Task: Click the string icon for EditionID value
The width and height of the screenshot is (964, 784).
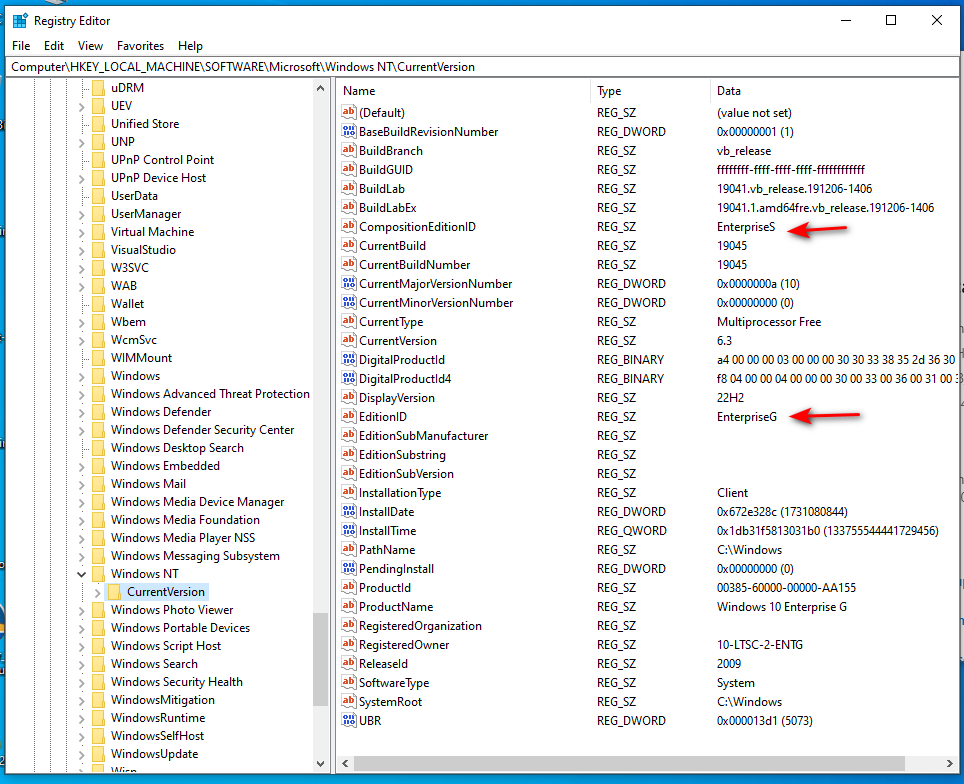Action: [349, 416]
